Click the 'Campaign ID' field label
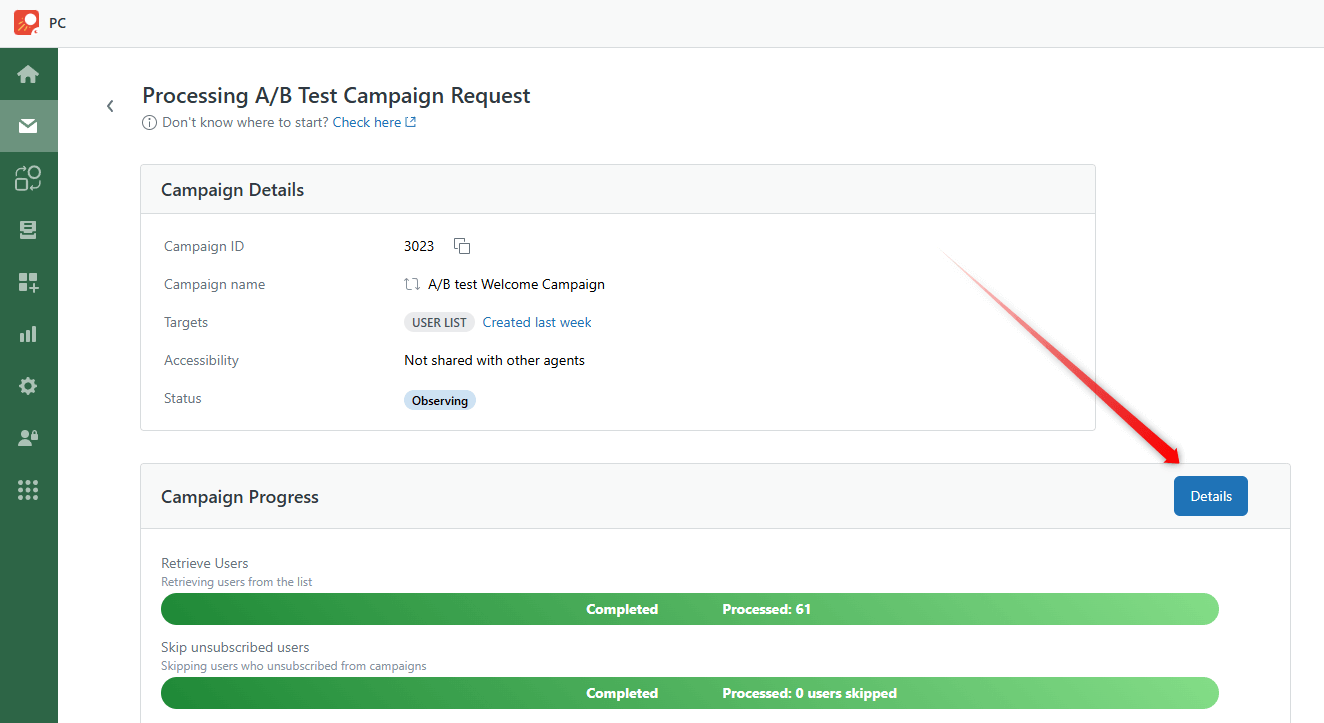 tap(204, 246)
